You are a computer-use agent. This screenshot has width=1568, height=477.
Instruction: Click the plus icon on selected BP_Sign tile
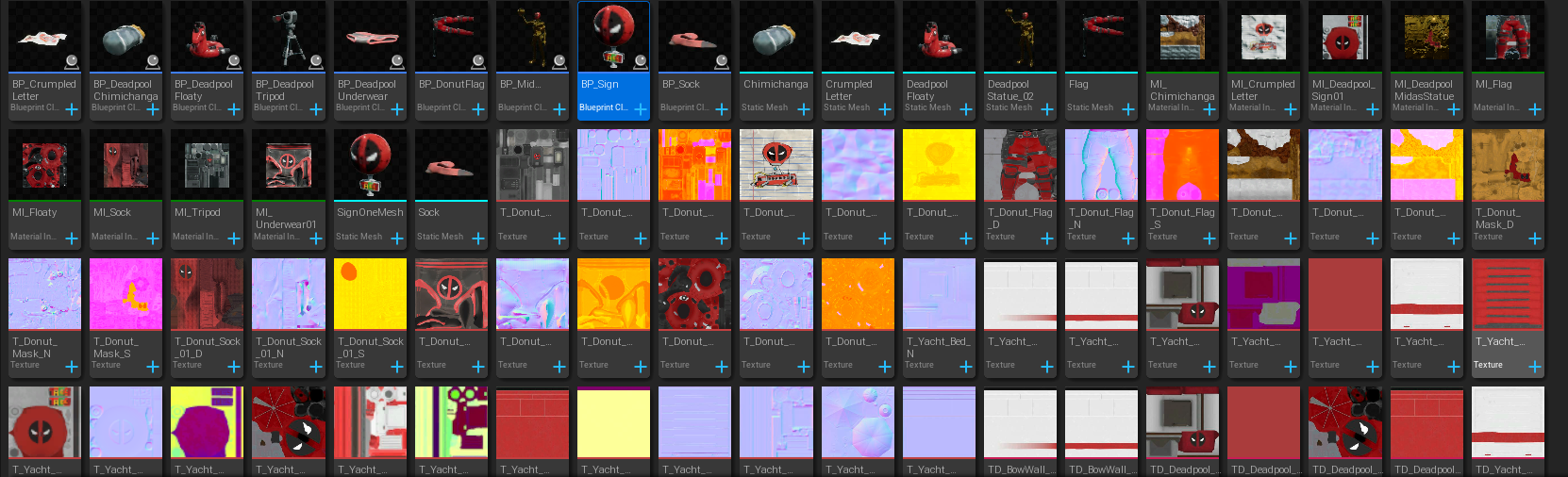(641, 110)
